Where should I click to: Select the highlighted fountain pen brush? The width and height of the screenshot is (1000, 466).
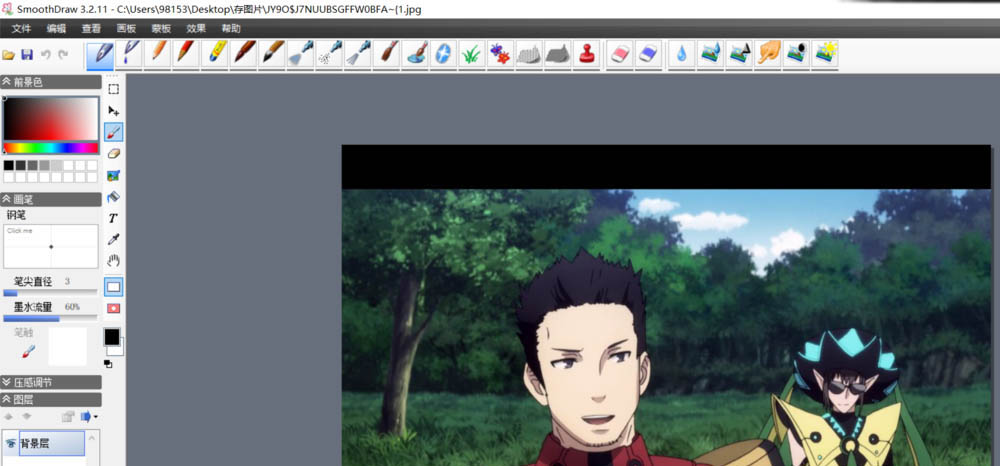pos(100,54)
